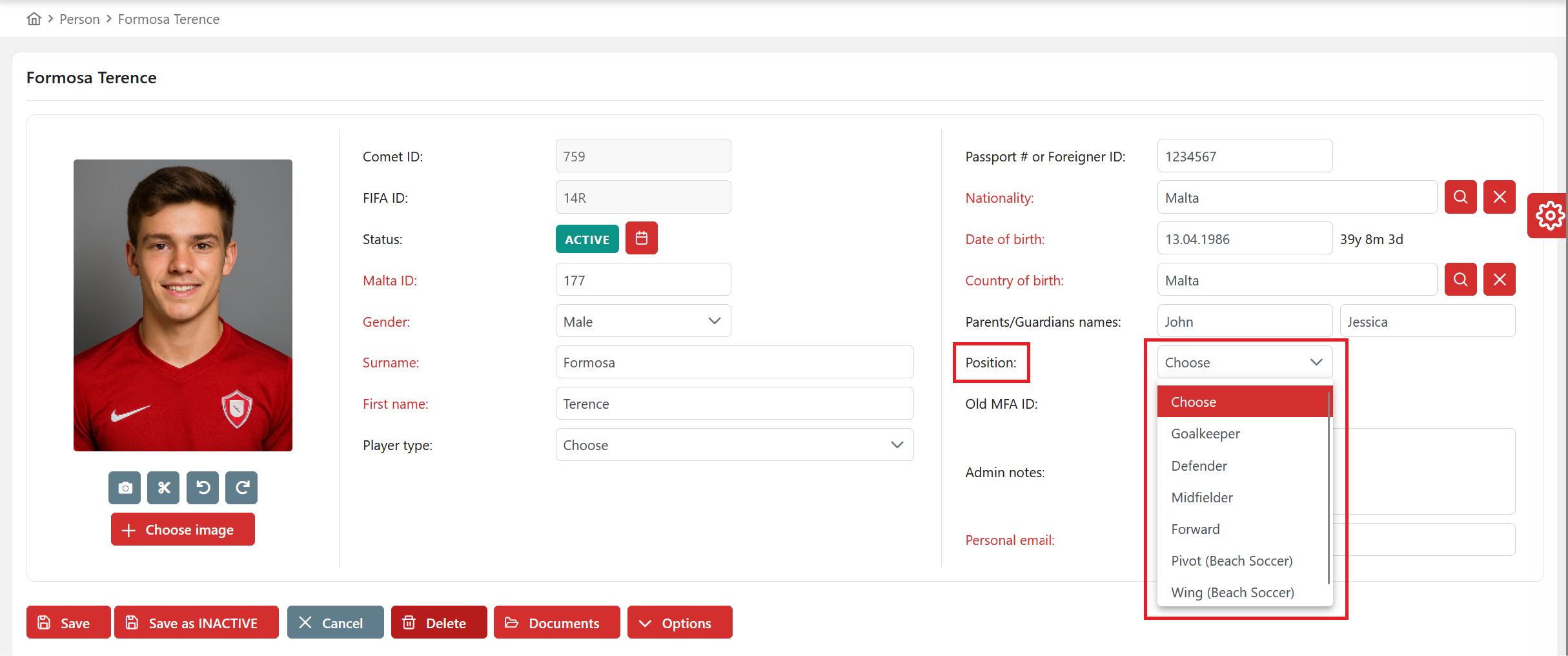This screenshot has width=1568, height=656.
Task: Click into the Malta ID field
Action: 642,280
